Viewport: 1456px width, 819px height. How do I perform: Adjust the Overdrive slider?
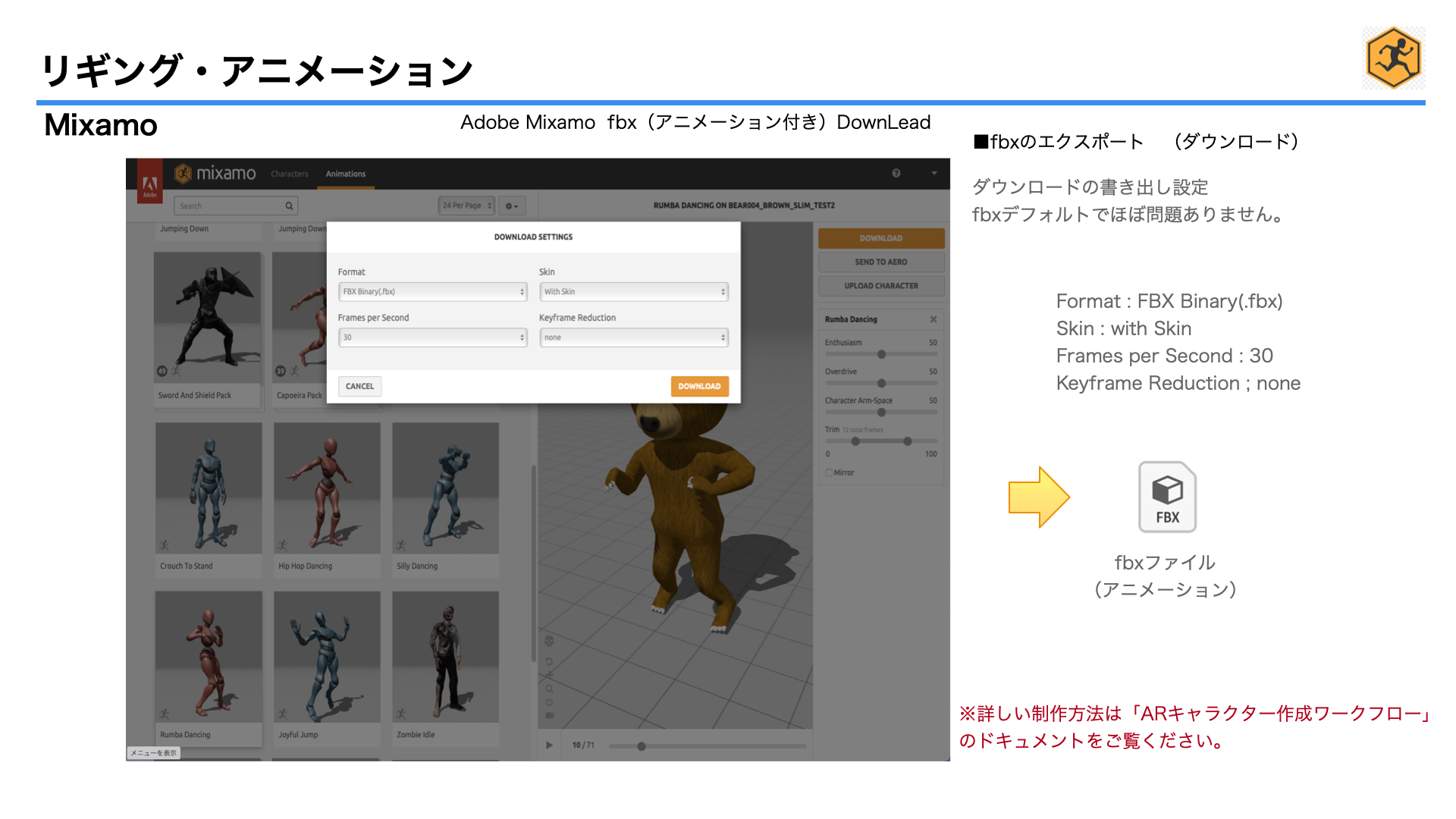[881, 383]
